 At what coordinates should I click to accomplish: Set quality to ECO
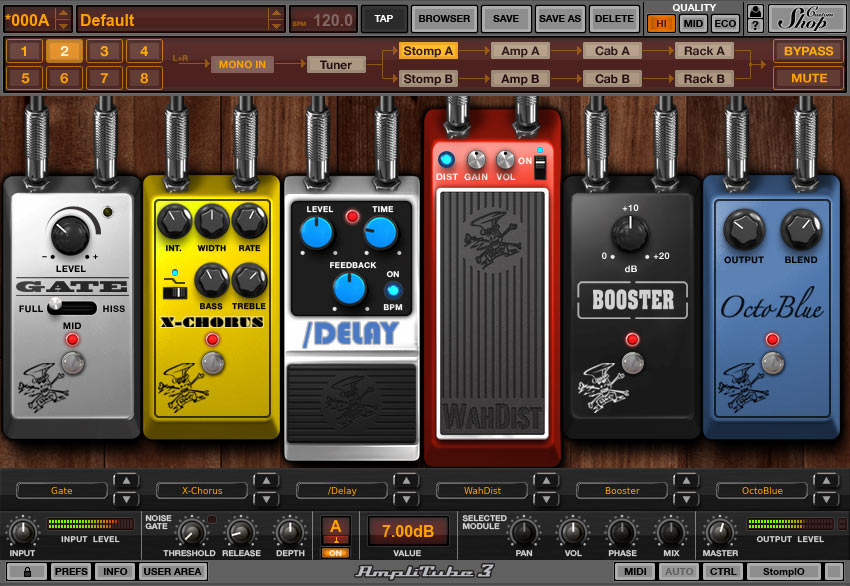coord(725,23)
